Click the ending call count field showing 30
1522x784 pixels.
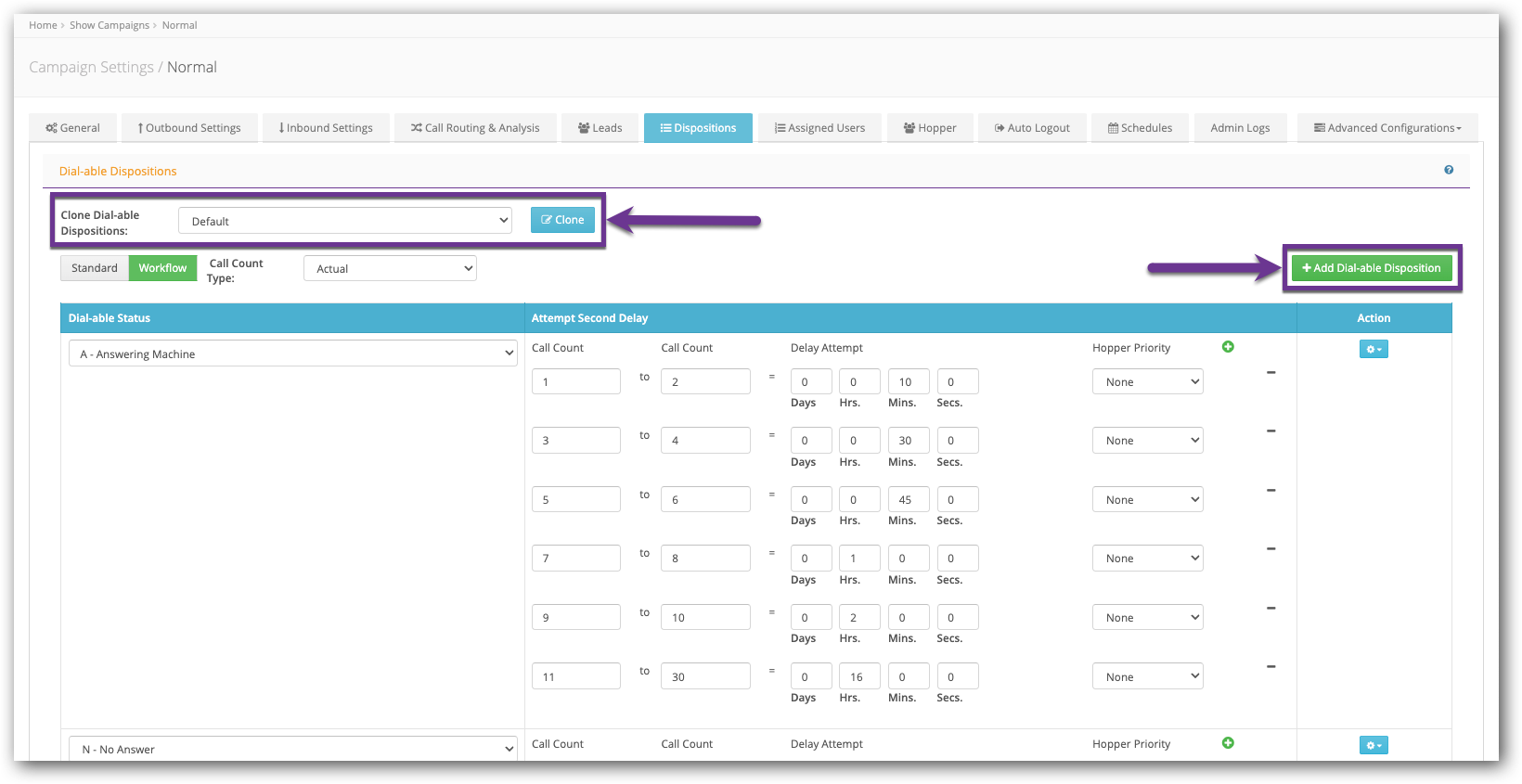705,676
